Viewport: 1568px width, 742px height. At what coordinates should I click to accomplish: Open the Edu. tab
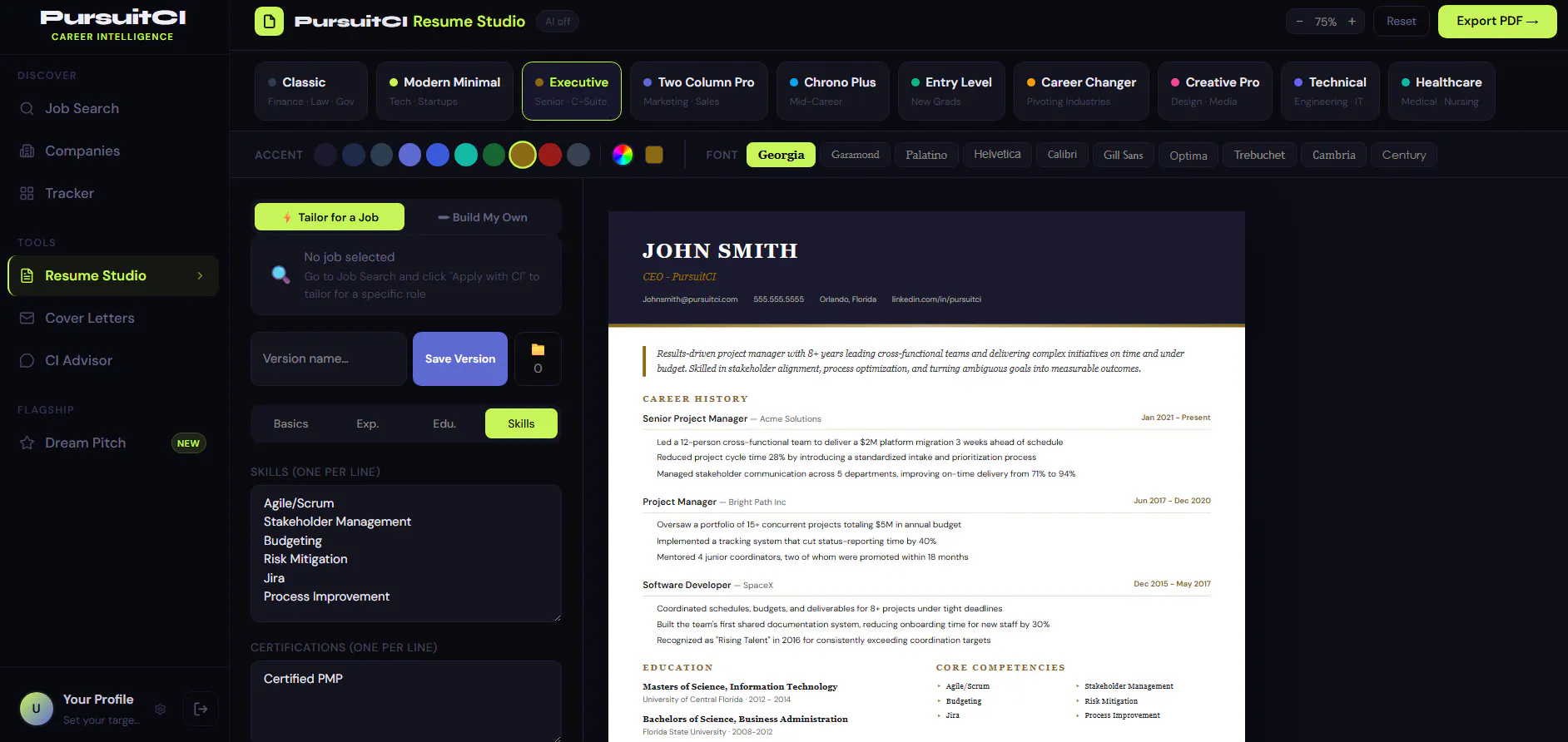pos(444,423)
